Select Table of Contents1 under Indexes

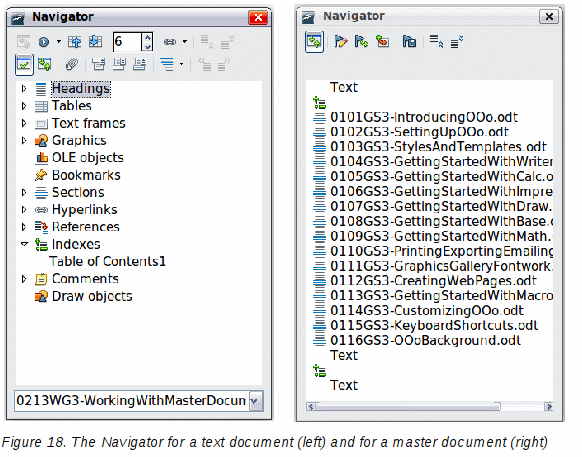click(x=107, y=261)
